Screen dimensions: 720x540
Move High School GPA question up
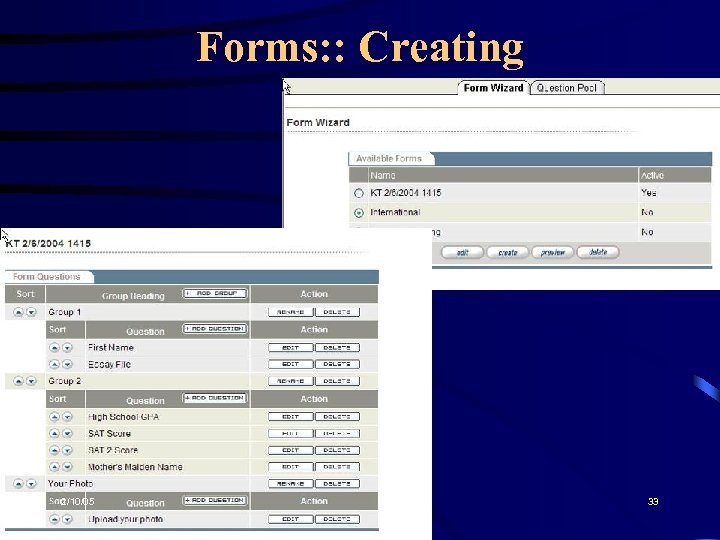(55, 417)
